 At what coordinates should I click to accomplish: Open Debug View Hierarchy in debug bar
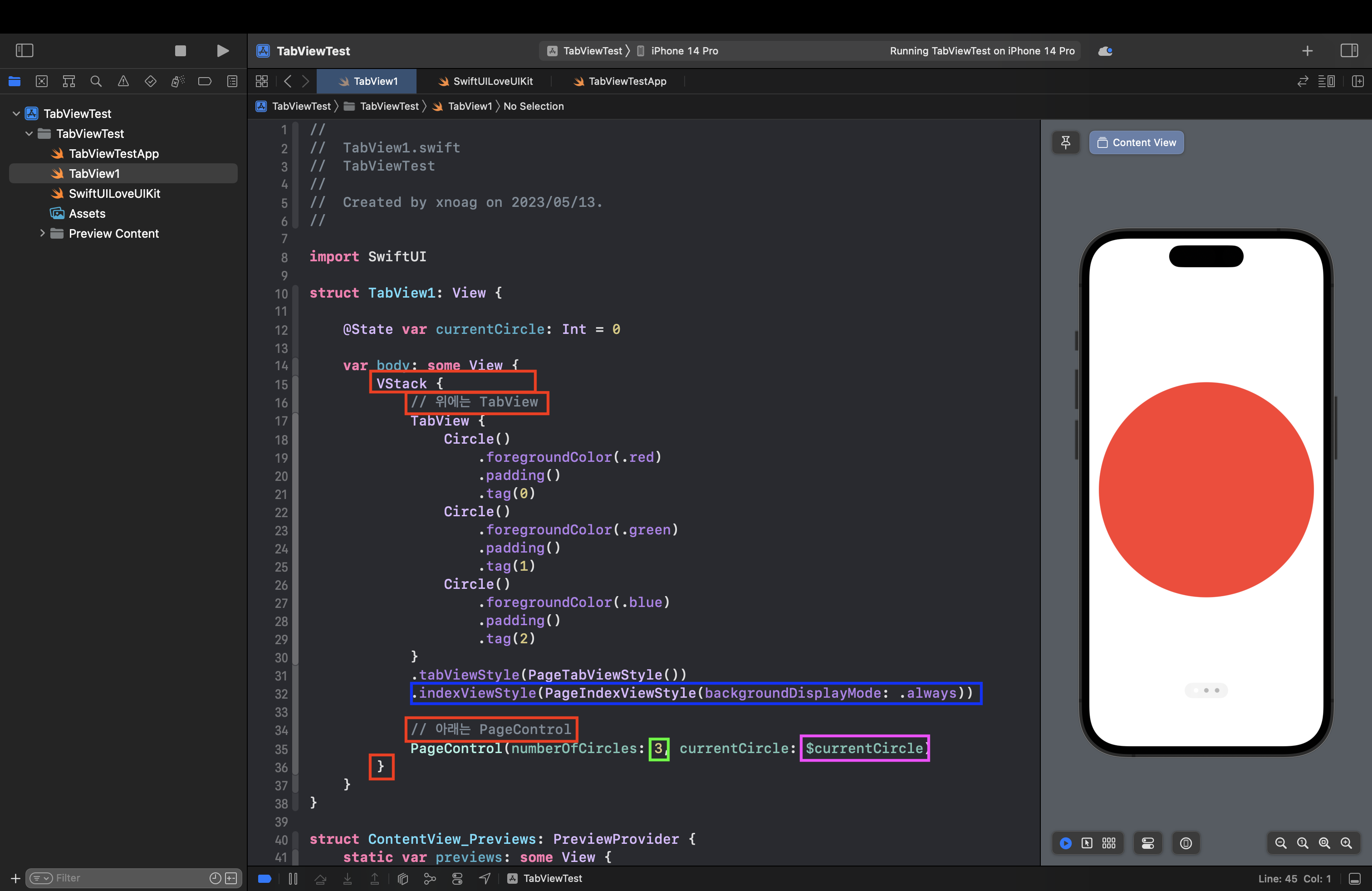click(x=403, y=878)
